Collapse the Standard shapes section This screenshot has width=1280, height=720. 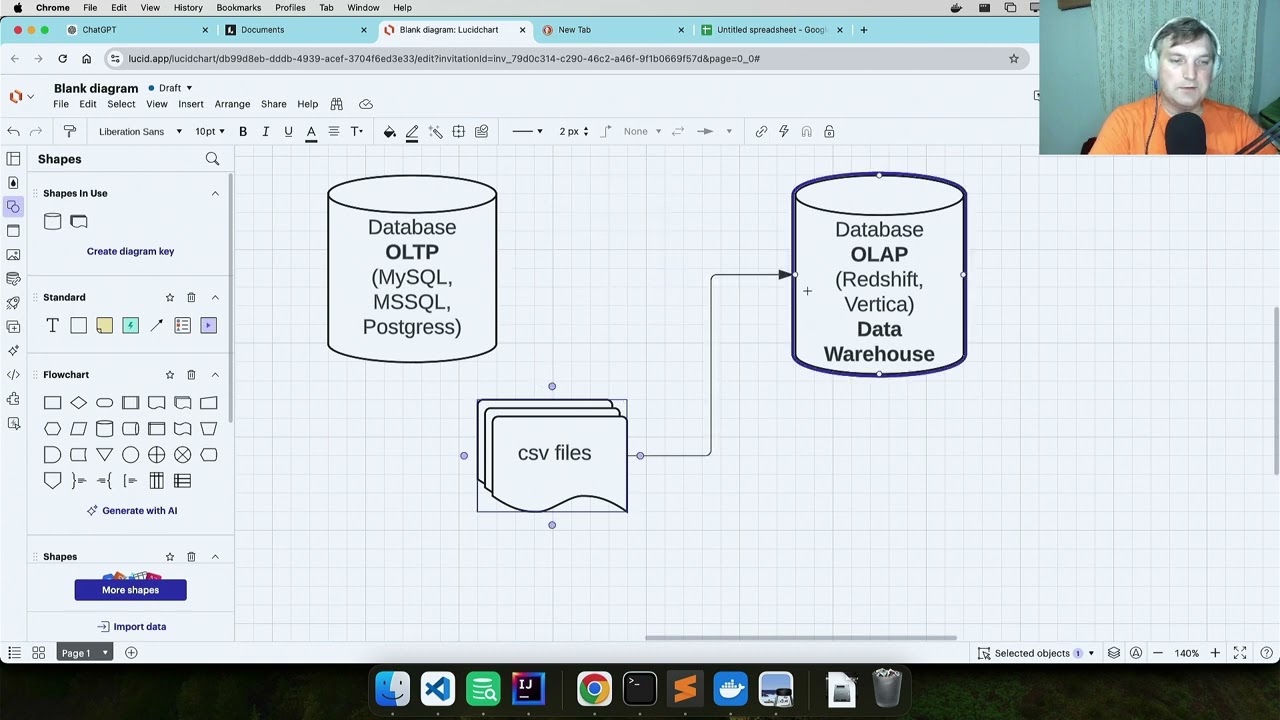(215, 297)
